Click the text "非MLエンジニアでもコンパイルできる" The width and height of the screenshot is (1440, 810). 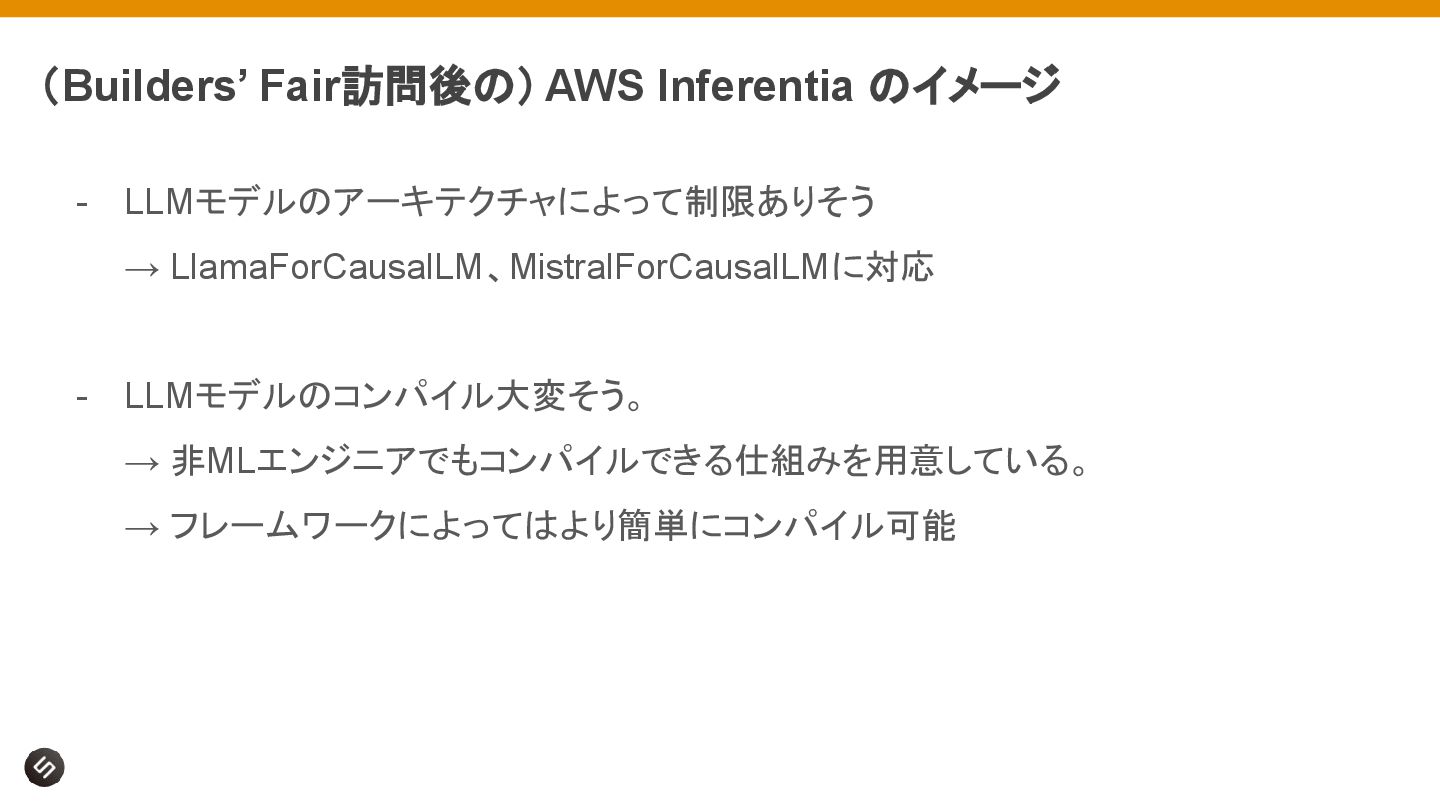click(x=452, y=461)
